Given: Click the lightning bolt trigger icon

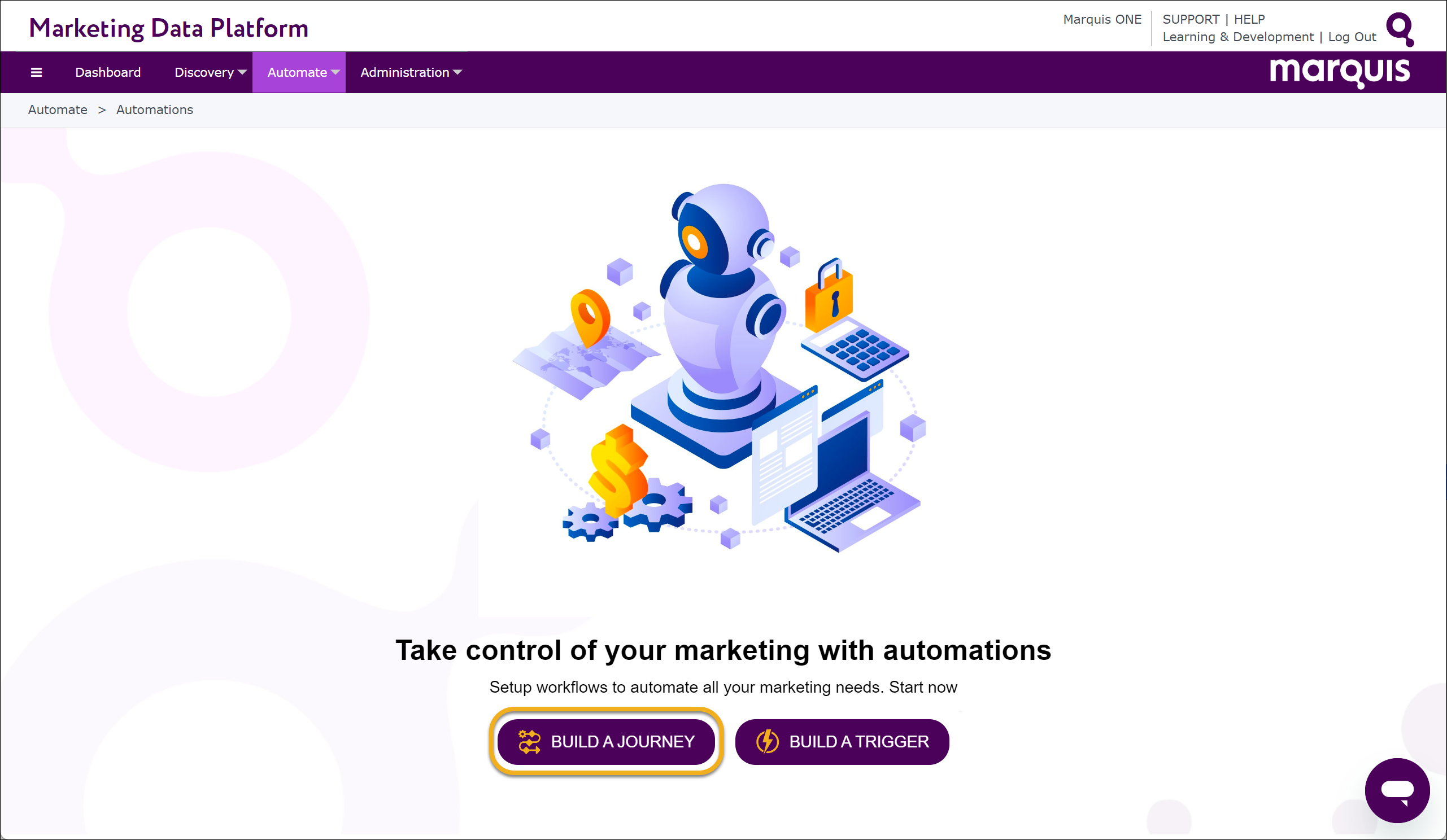Looking at the screenshot, I should tap(767, 742).
